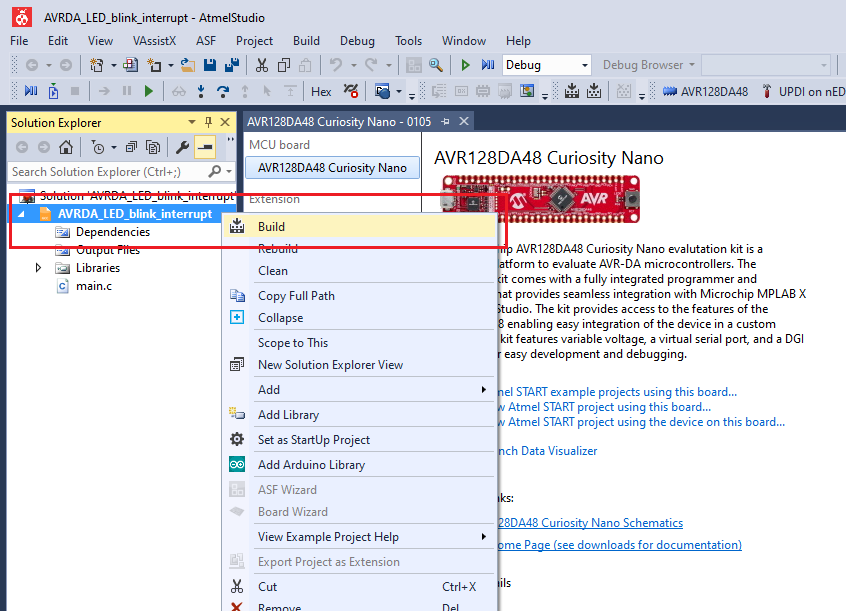Select AVR128DA48 Curiosity Nano board entry
Image resolution: width=846 pixels, height=611 pixels.
(x=332, y=168)
